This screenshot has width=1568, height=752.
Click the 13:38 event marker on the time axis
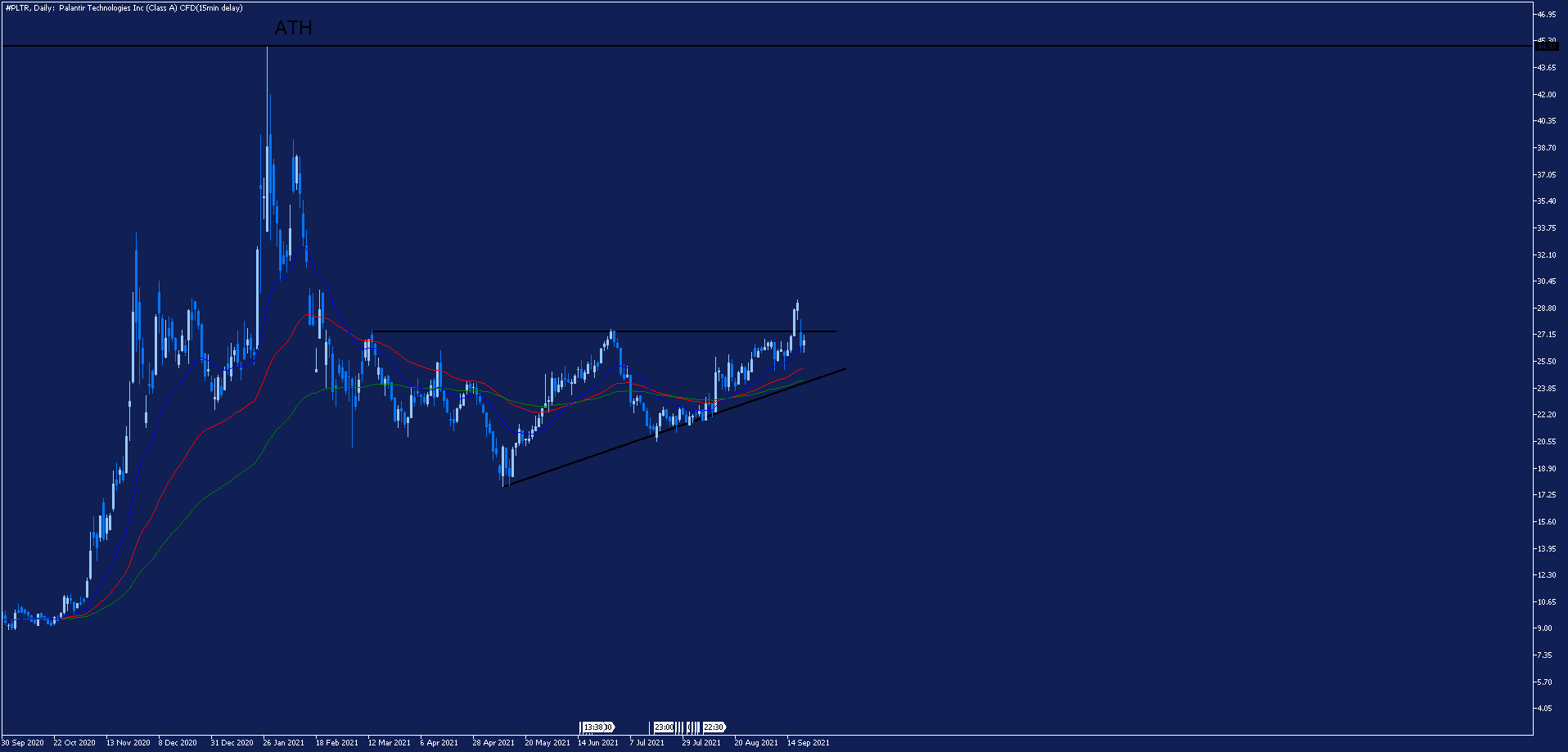point(597,727)
